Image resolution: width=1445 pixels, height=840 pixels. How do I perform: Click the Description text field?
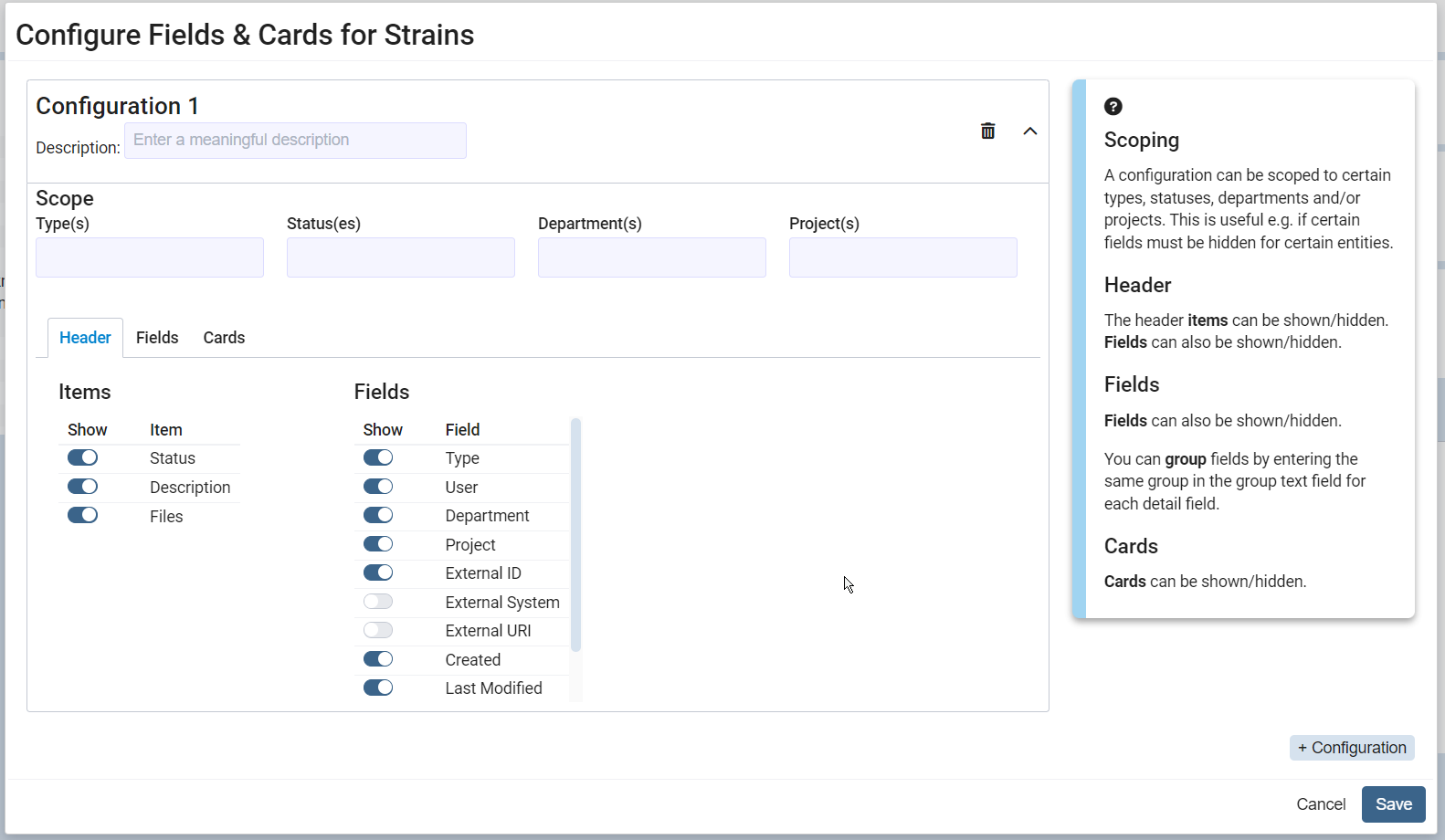click(x=295, y=141)
